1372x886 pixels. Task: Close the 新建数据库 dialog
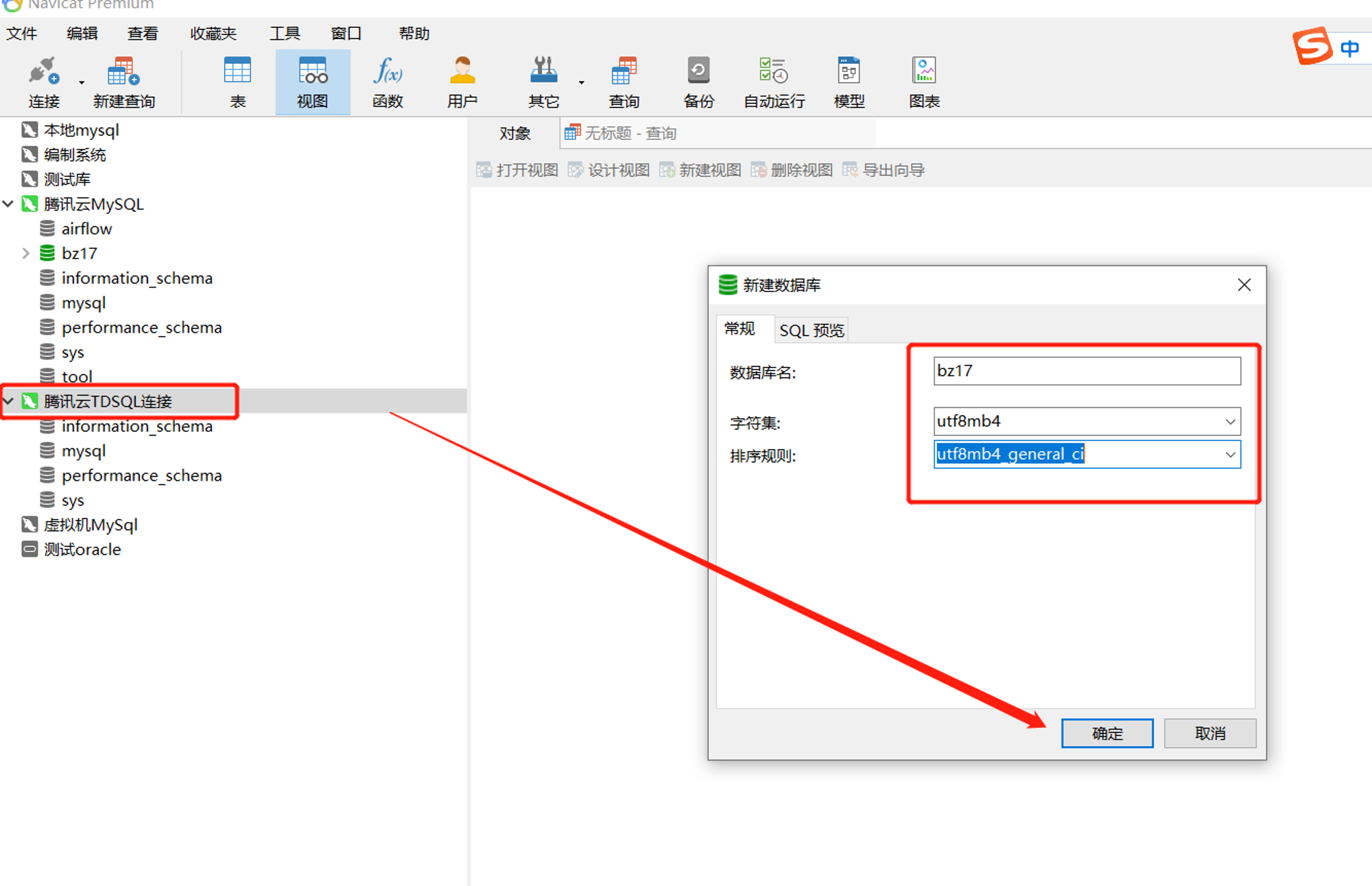[x=1244, y=285]
